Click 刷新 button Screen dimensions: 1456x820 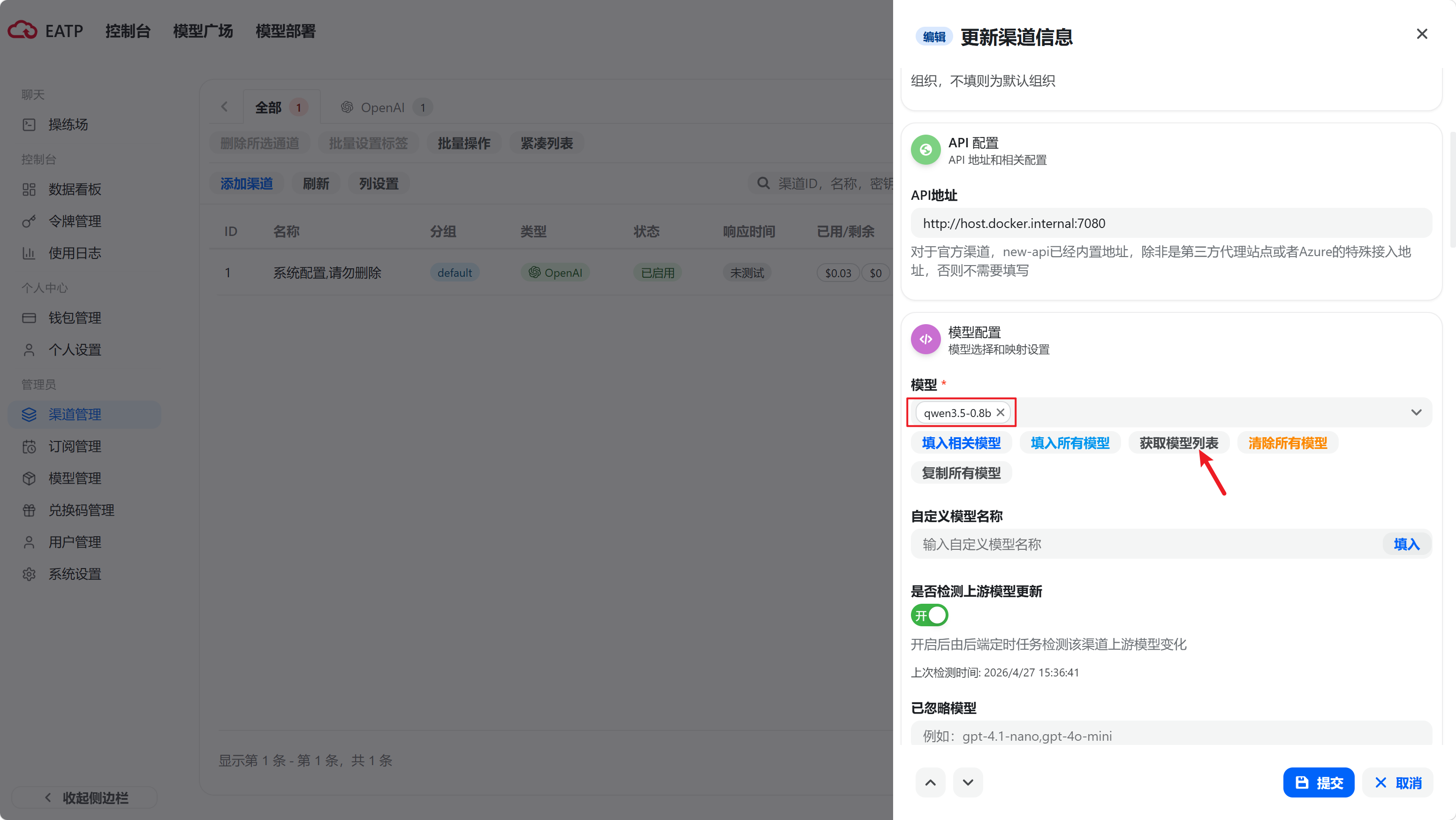(316, 184)
